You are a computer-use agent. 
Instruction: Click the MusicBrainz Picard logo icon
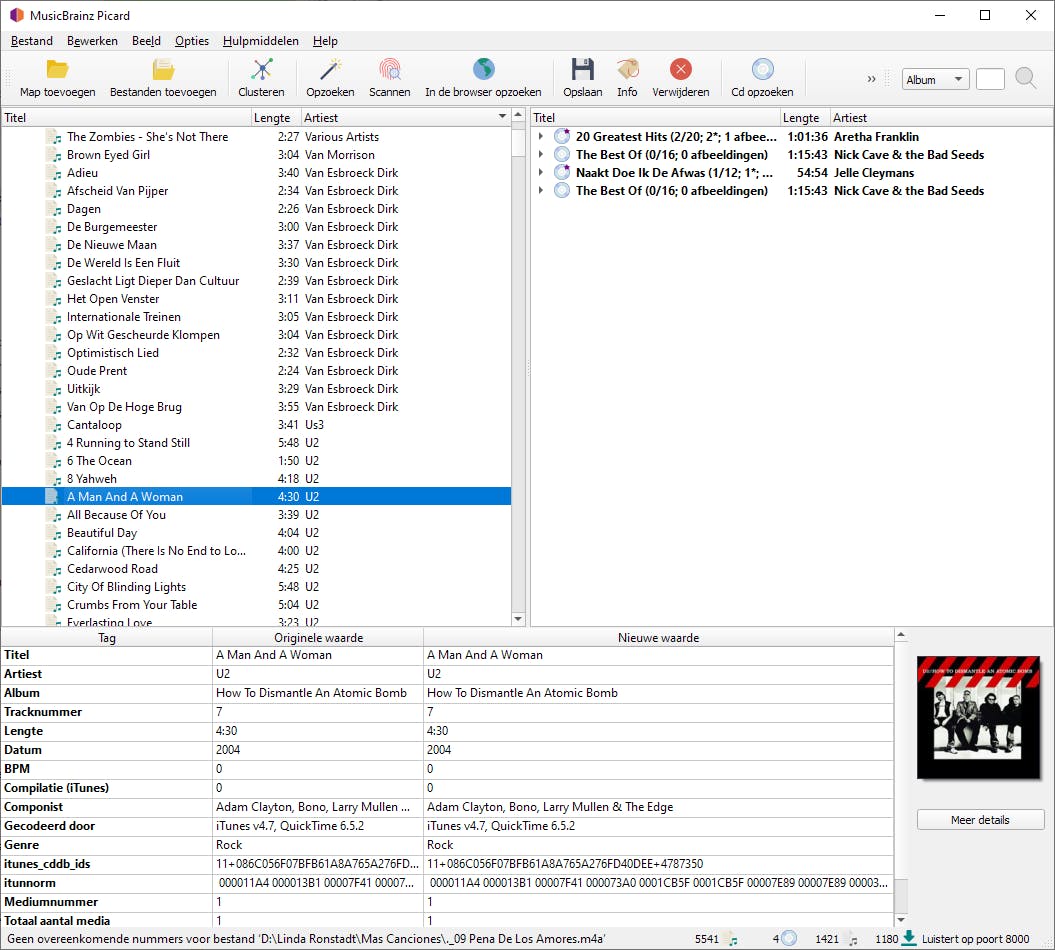click(x=17, y=15)
